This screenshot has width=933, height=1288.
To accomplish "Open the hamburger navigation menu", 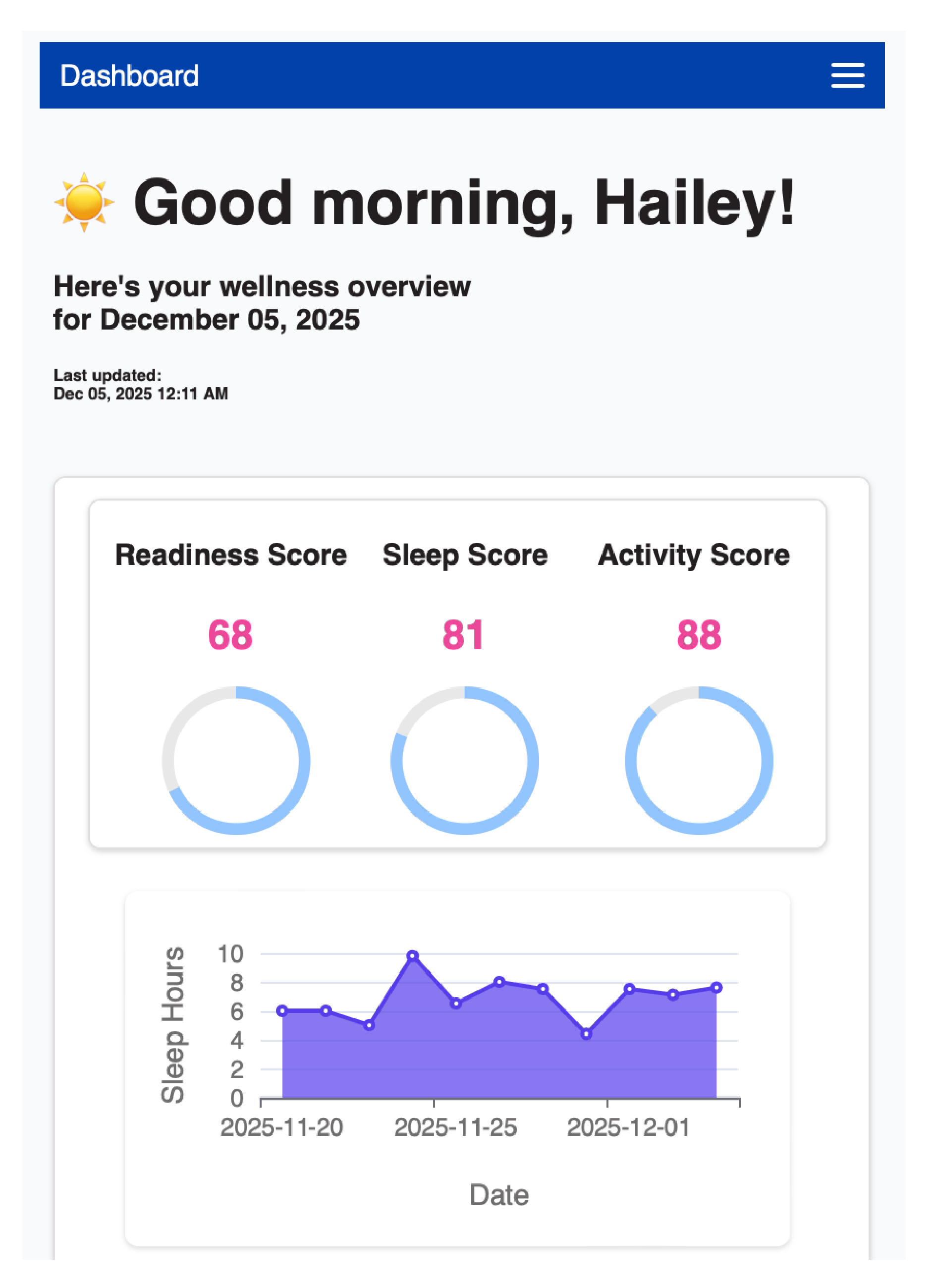I will click(x=847, y=75).
